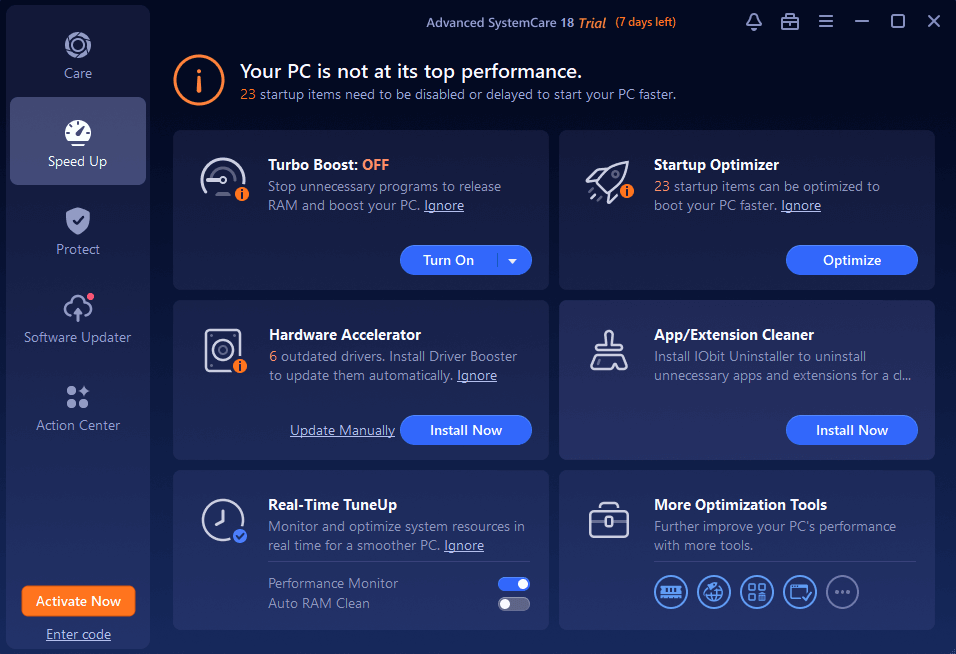Click the notification bell icon
This screenshot has width=956, height=654.
pos(754,22)
